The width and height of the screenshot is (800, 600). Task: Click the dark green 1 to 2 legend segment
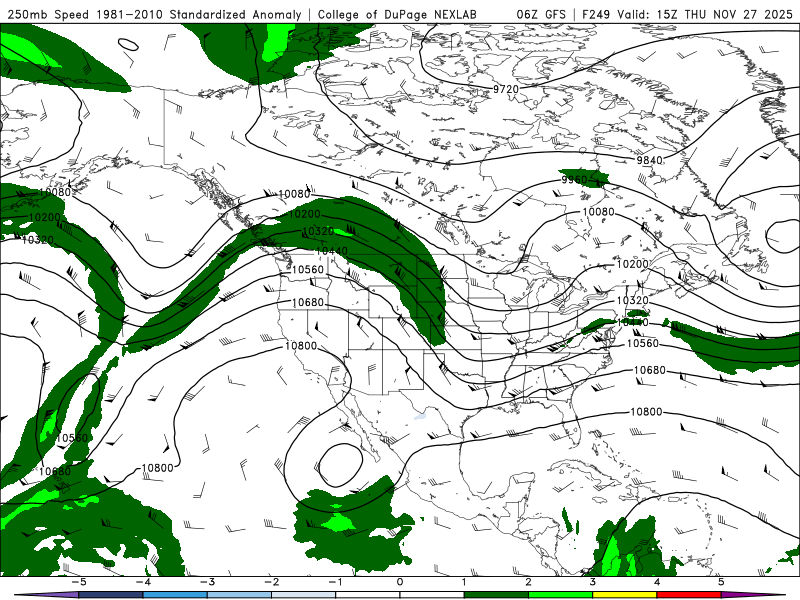tap(496, 595)
